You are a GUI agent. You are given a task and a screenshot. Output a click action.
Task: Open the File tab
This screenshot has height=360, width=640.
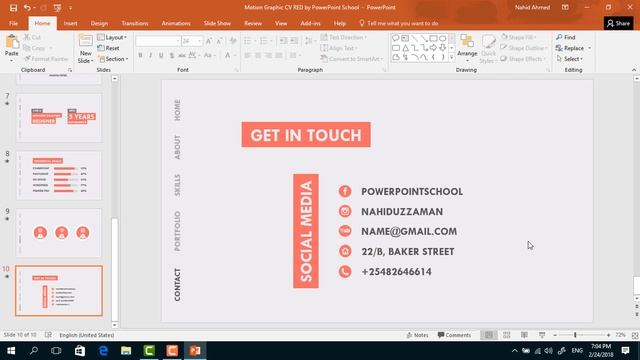pos(13,23)
